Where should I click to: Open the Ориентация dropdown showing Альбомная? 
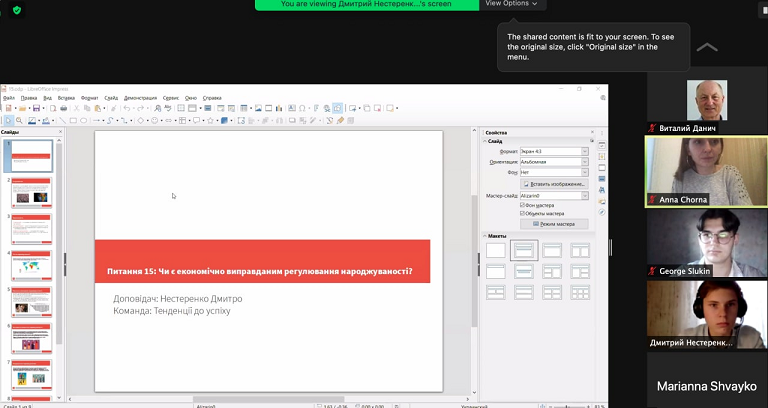[555, 161]
